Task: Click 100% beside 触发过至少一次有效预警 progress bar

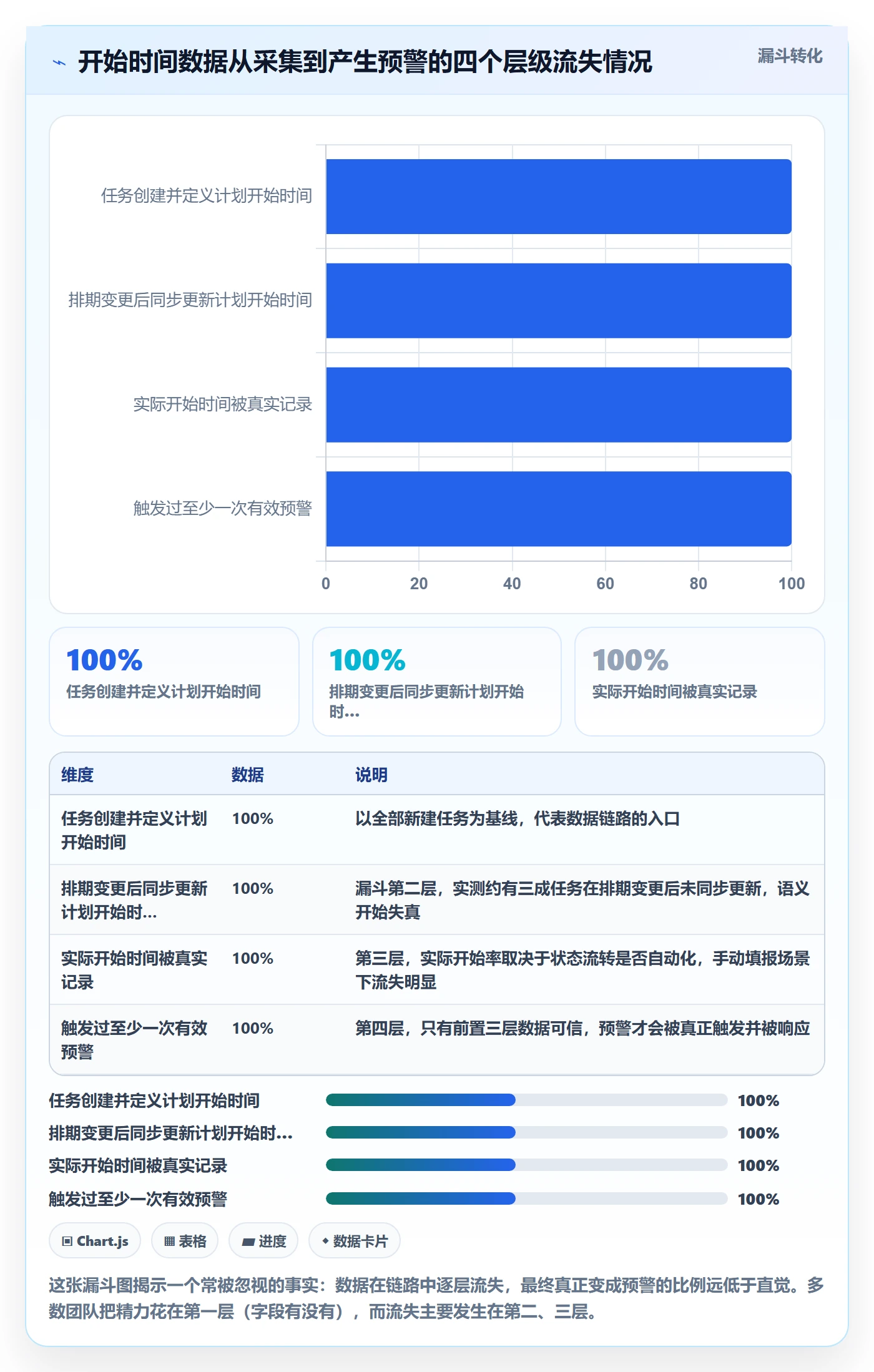Action: [x=759, y=1199]
